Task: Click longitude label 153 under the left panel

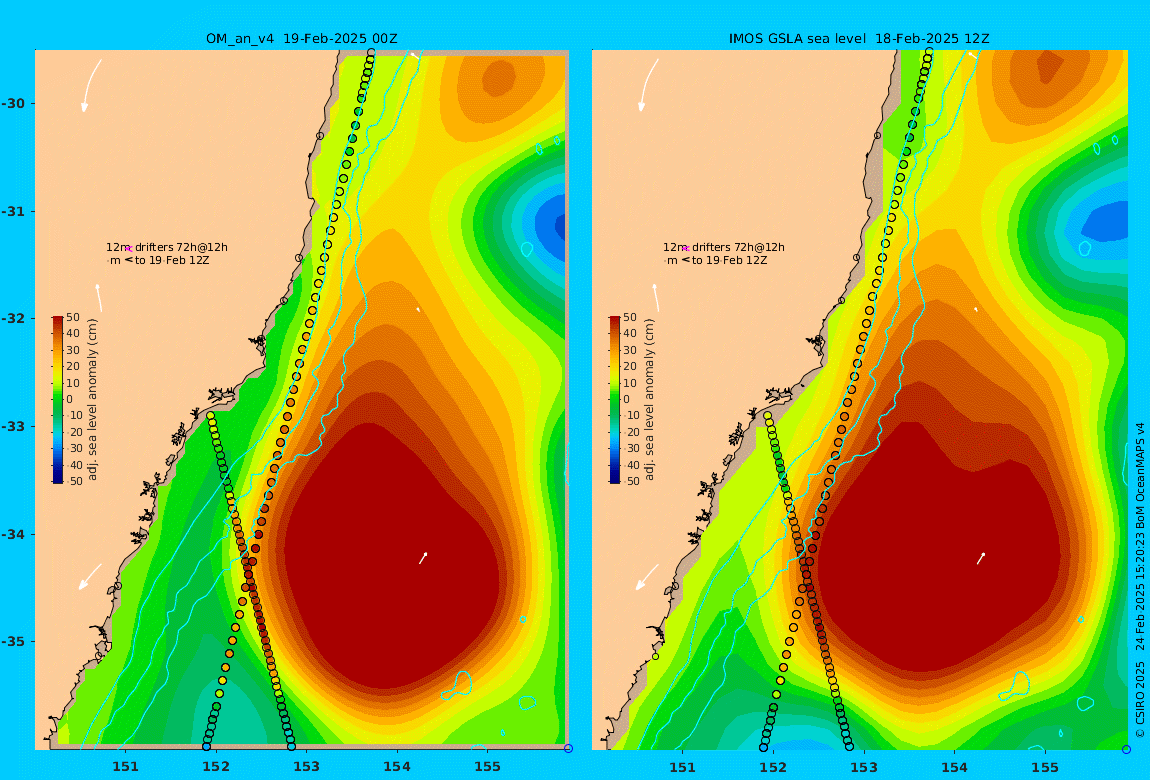Action: click(307, 767)
